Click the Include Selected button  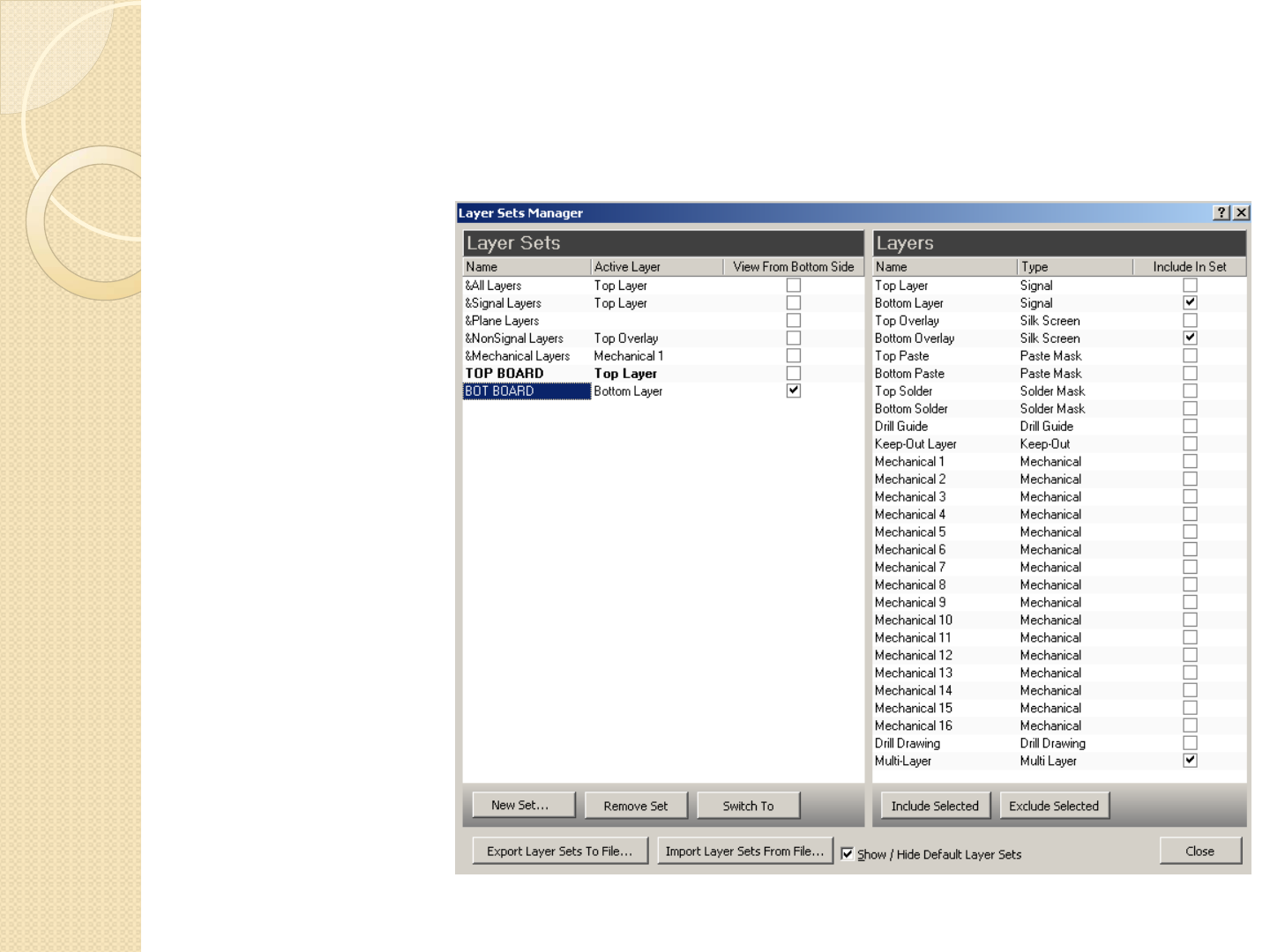coord(935,805)
